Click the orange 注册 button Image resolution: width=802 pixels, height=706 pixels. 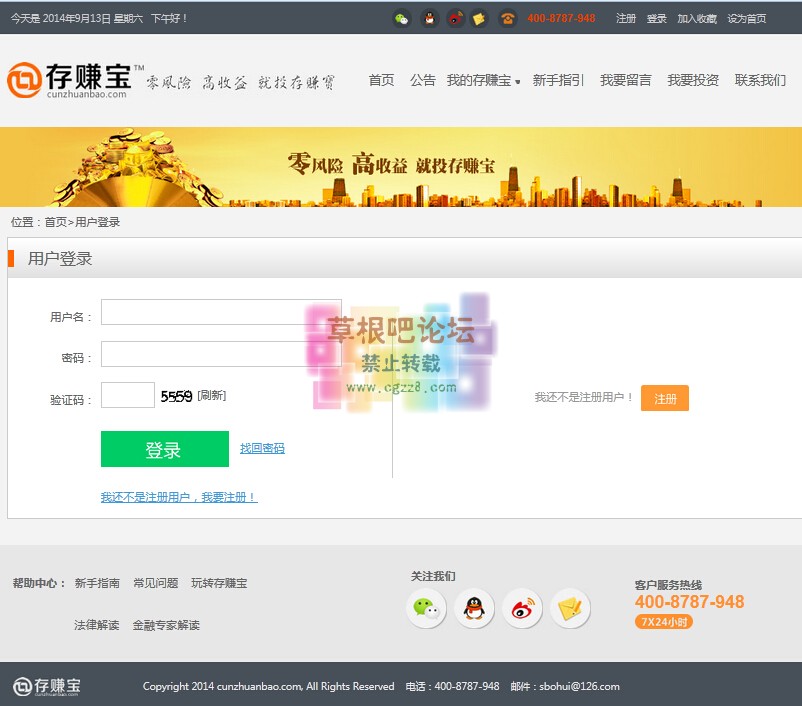click(665, 398)
